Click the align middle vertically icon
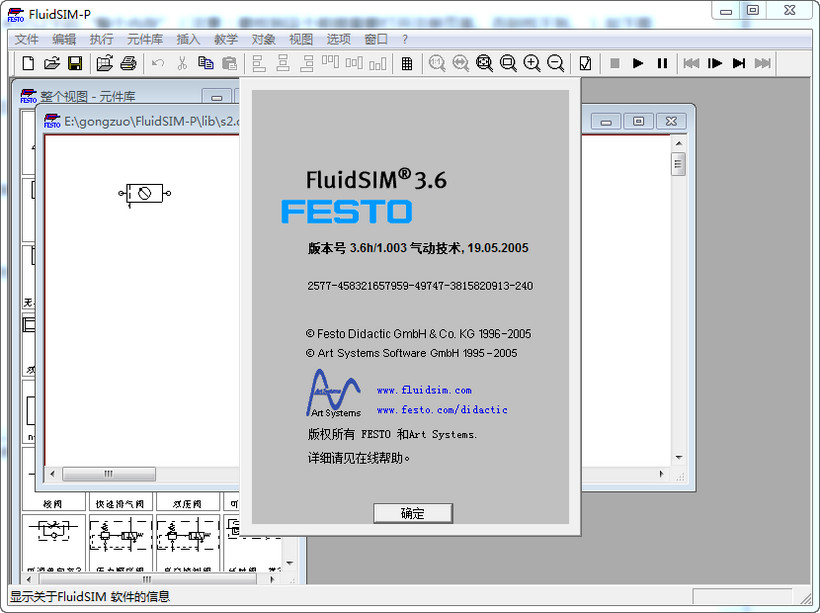 354,64
